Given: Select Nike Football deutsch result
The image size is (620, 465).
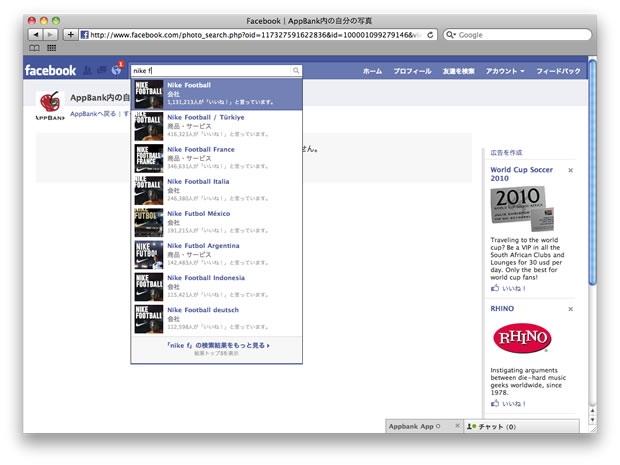Looking at the screenshot, I should pyautogui.click(x=217, y=319).
